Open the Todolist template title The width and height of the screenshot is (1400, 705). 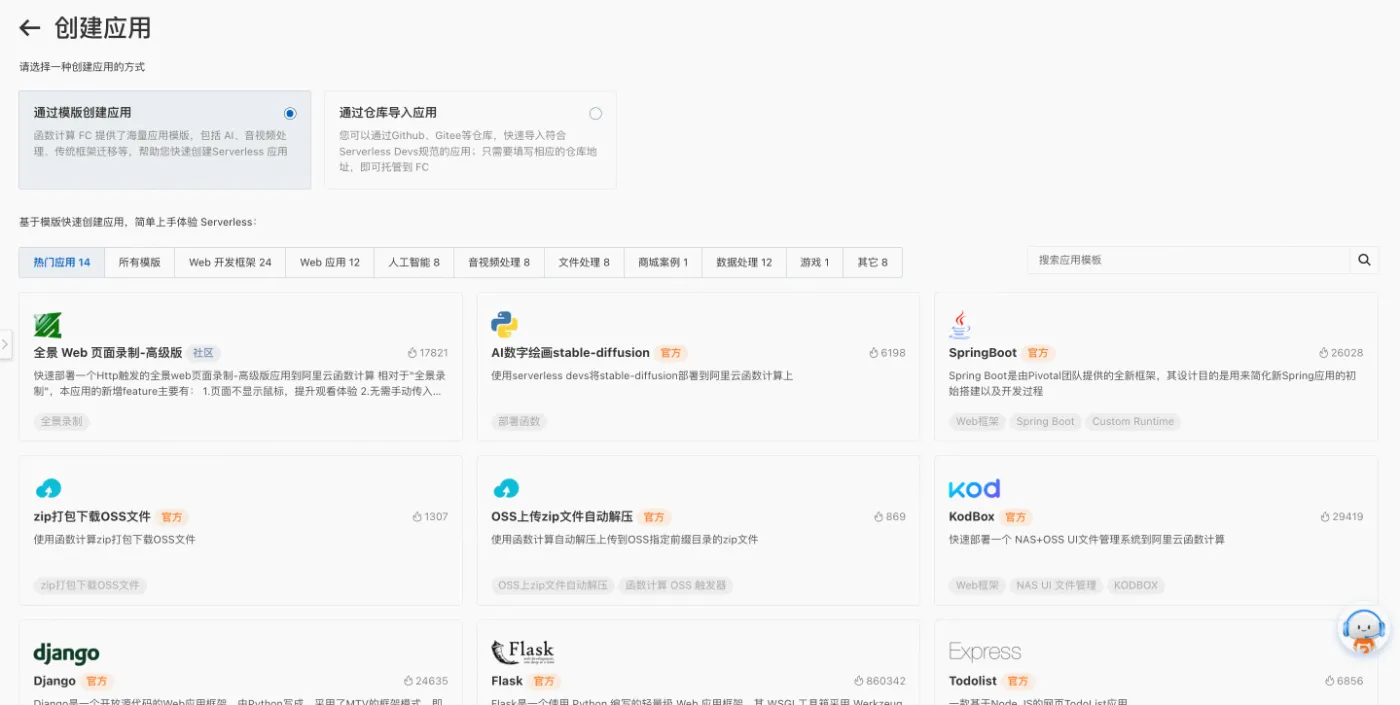click(973, 681)
